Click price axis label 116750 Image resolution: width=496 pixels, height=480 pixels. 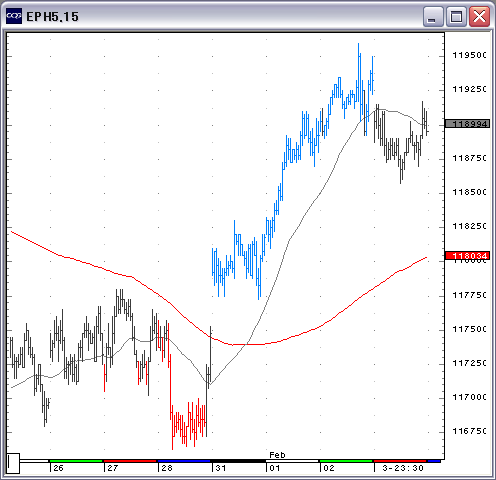click(469, 431)
